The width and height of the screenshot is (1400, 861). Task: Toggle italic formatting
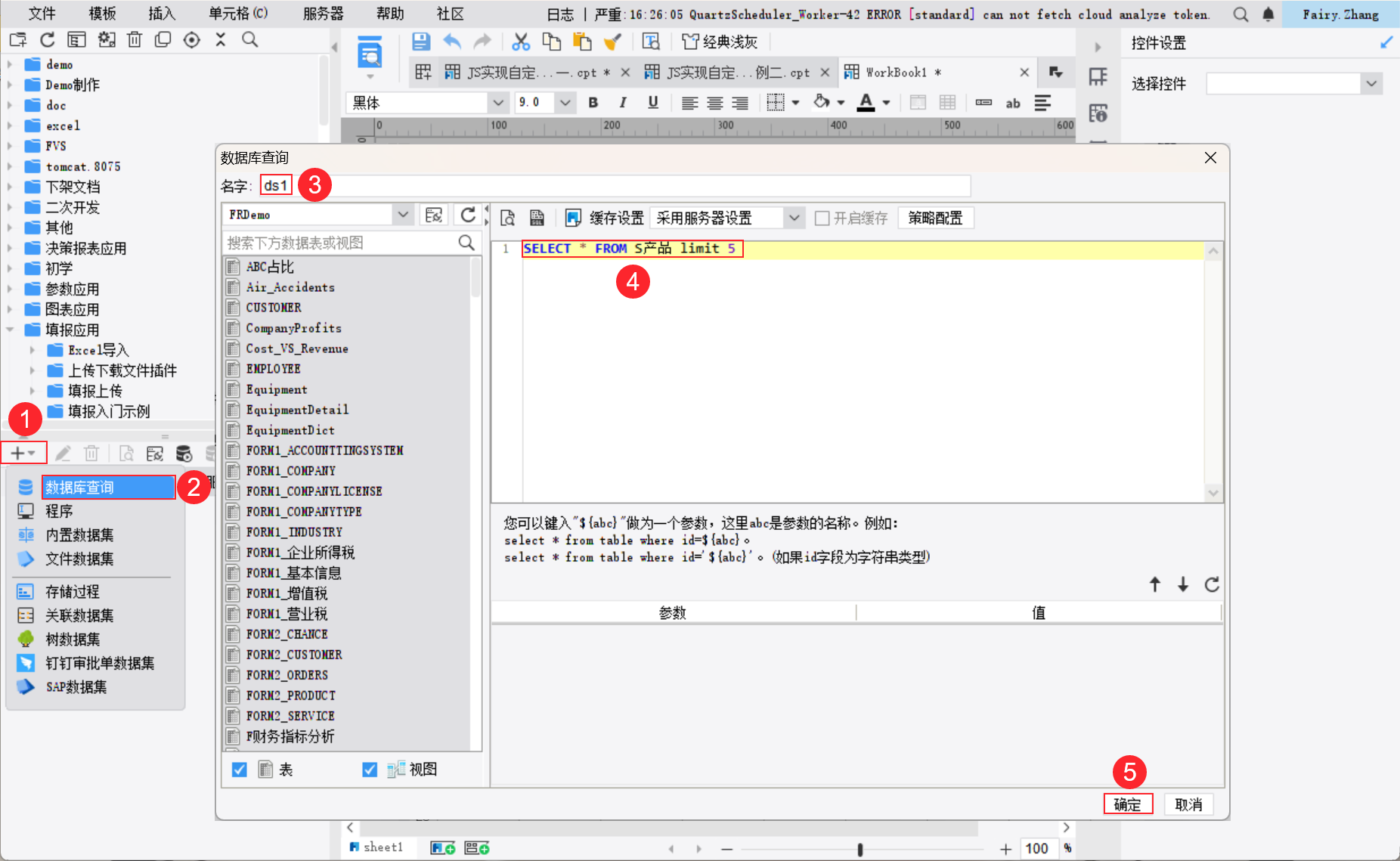tap(623, 103)
